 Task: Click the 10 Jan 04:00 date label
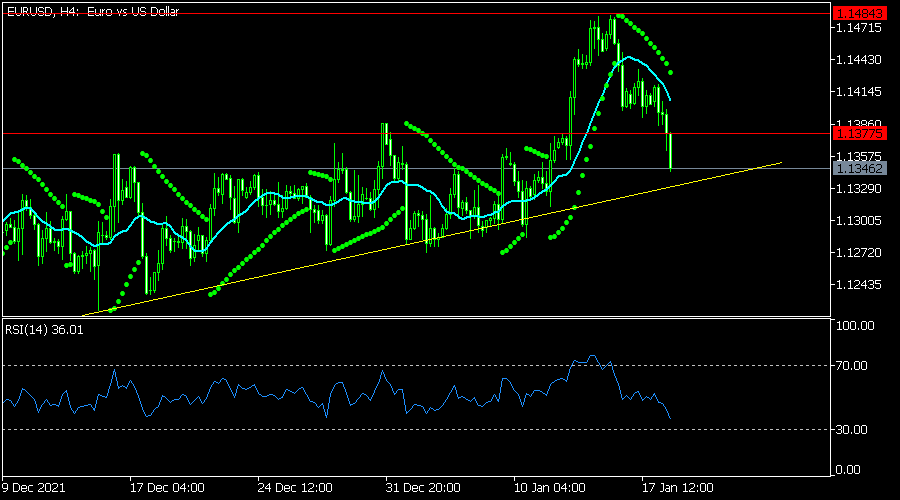tap(549, 488)
